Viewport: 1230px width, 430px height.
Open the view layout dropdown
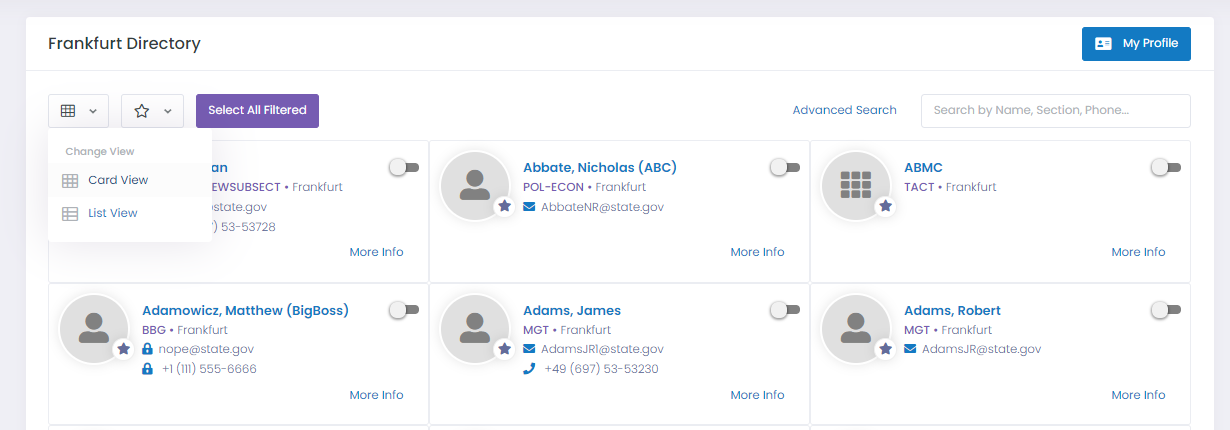click(78, 111)
